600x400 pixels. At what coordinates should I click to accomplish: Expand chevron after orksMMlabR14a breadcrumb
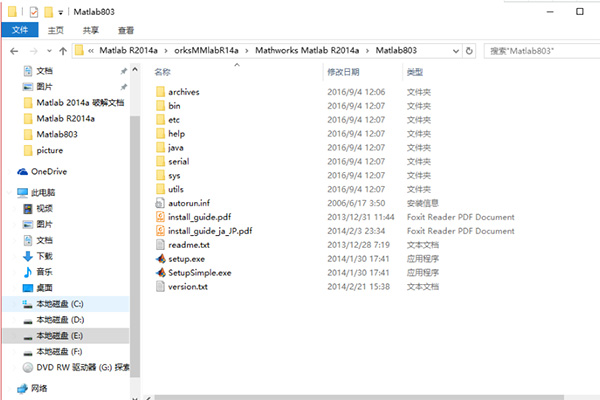247,51
